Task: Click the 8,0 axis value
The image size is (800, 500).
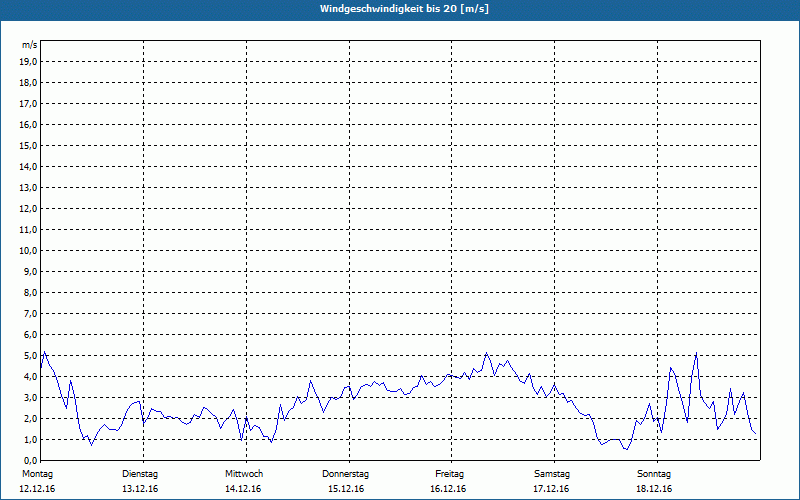Action: 30,292
